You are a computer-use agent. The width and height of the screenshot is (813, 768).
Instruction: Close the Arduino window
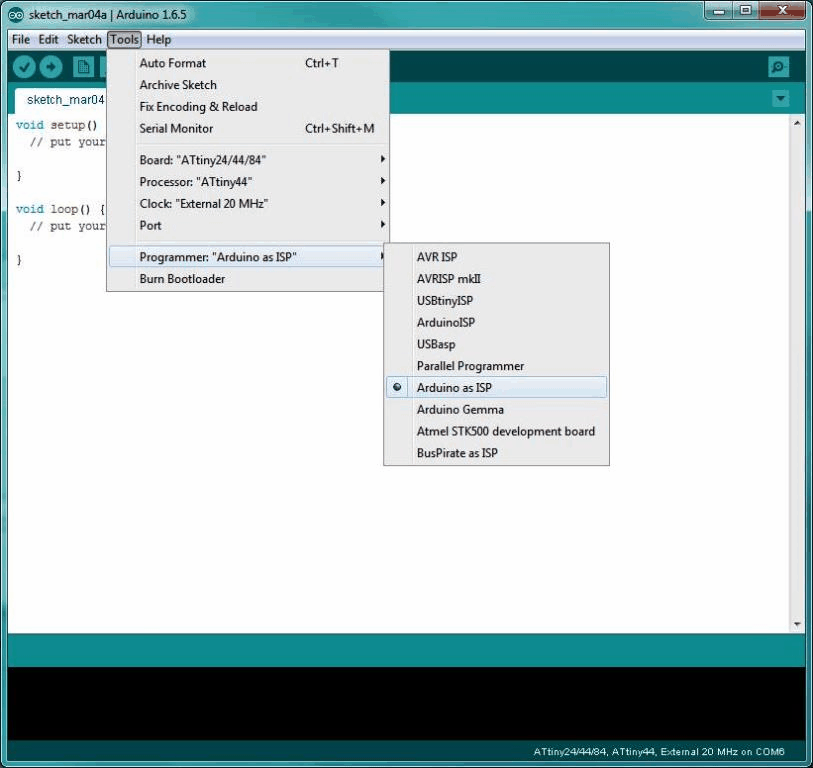pos(782,10)
